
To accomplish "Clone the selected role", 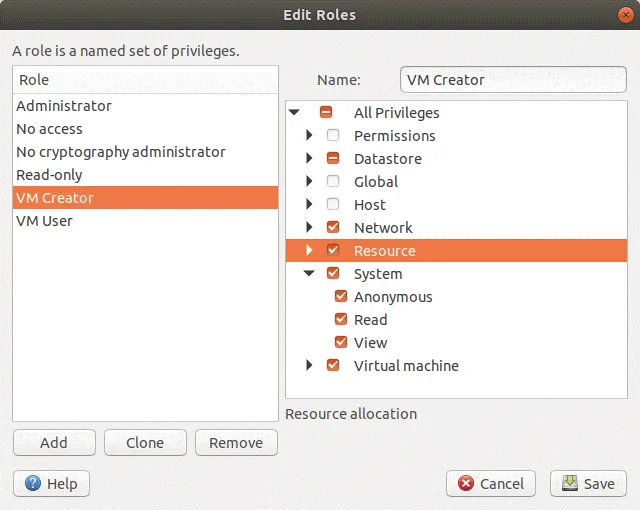I will 145,443.
